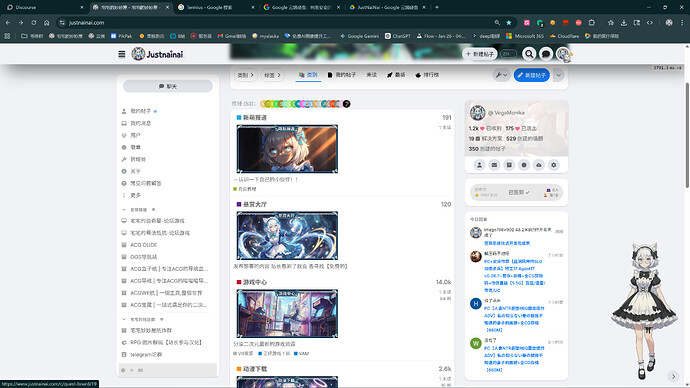Click the round badge icon in user card
Viewport: 690px width, 388px height.
524,165
